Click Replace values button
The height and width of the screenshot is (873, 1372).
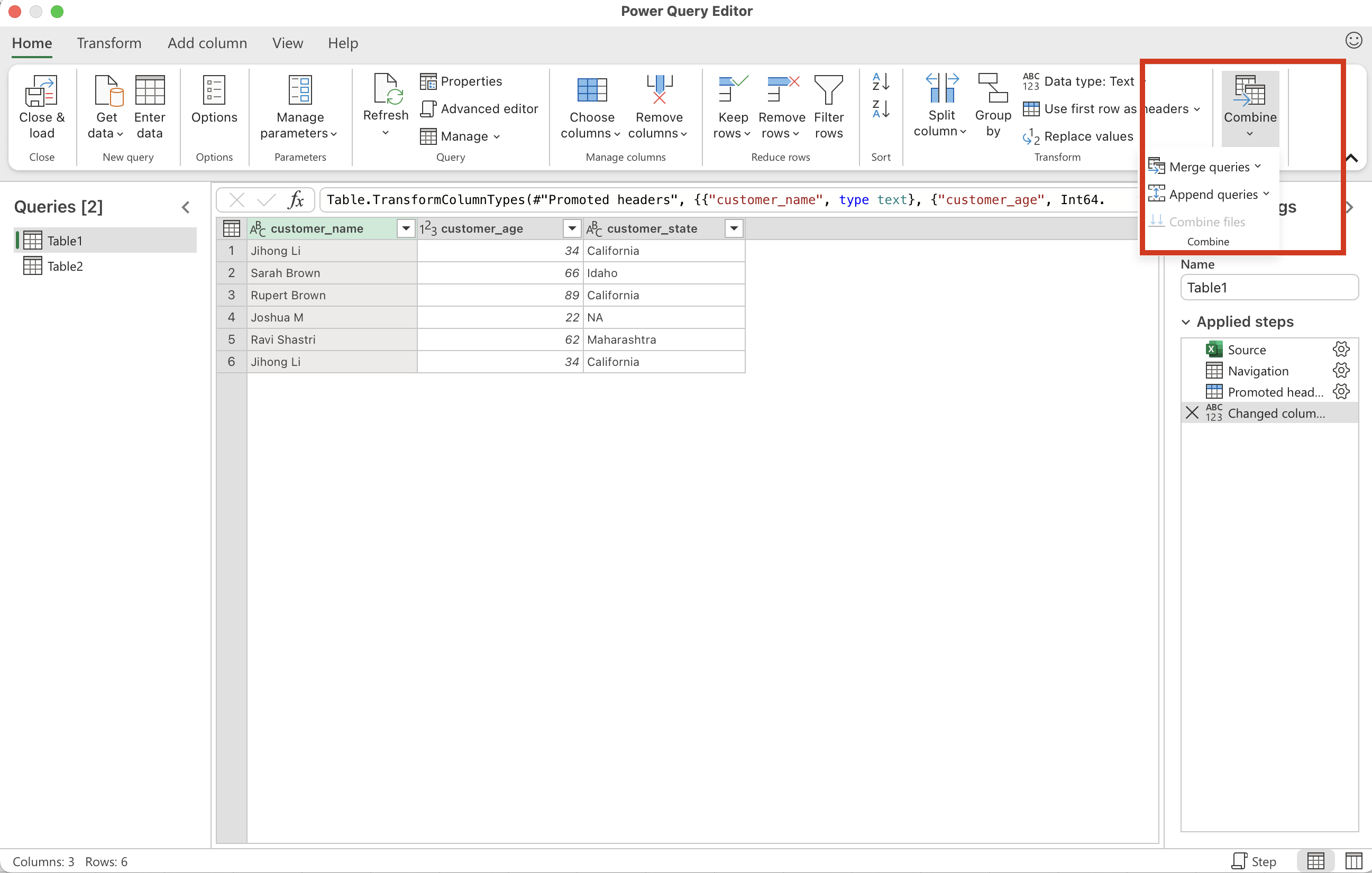coord(1078,136)
